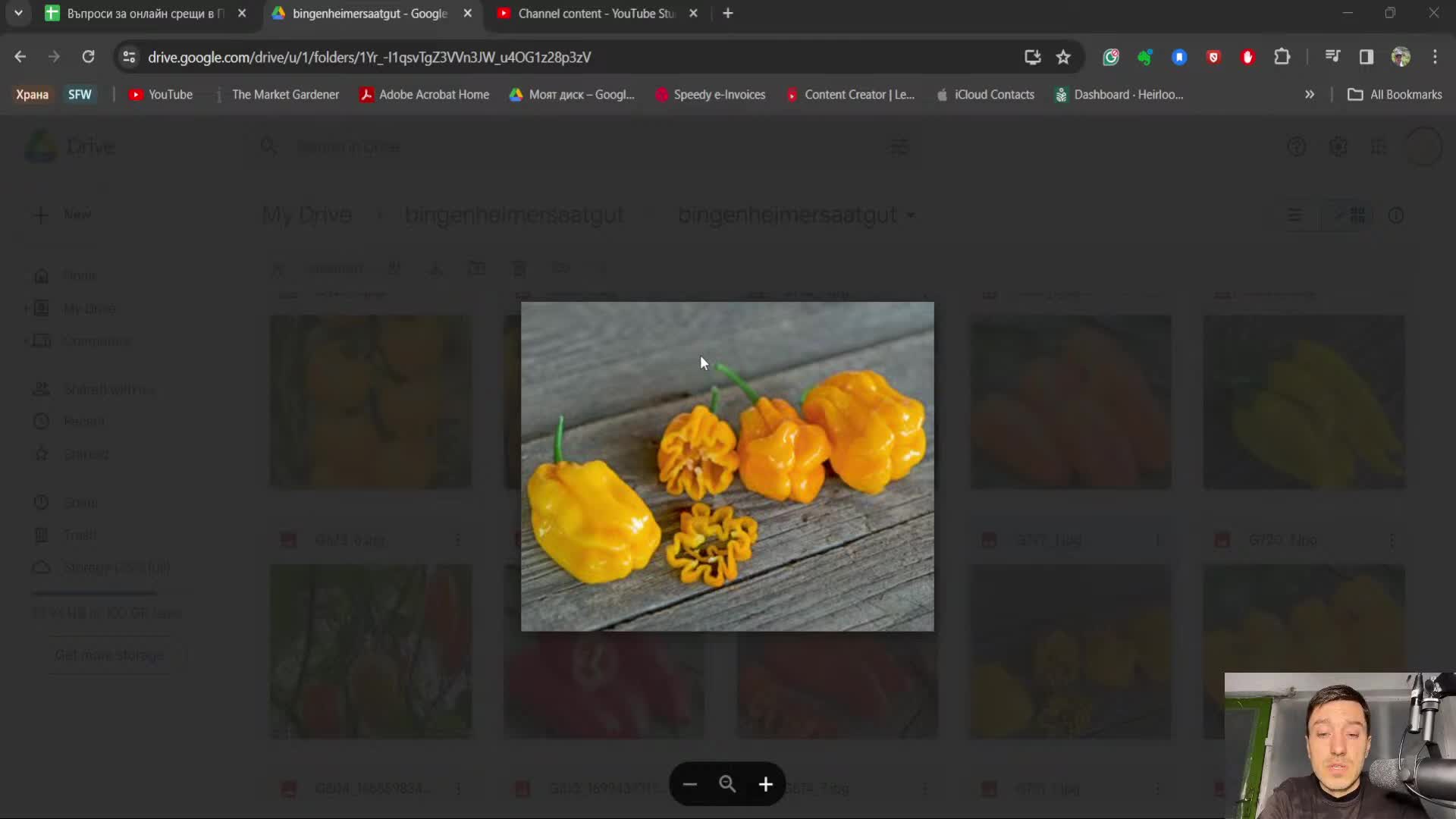The image size is (1456, 819).
Task: Close the Channel content YouTube Studio tab
Action: (693, 14)
